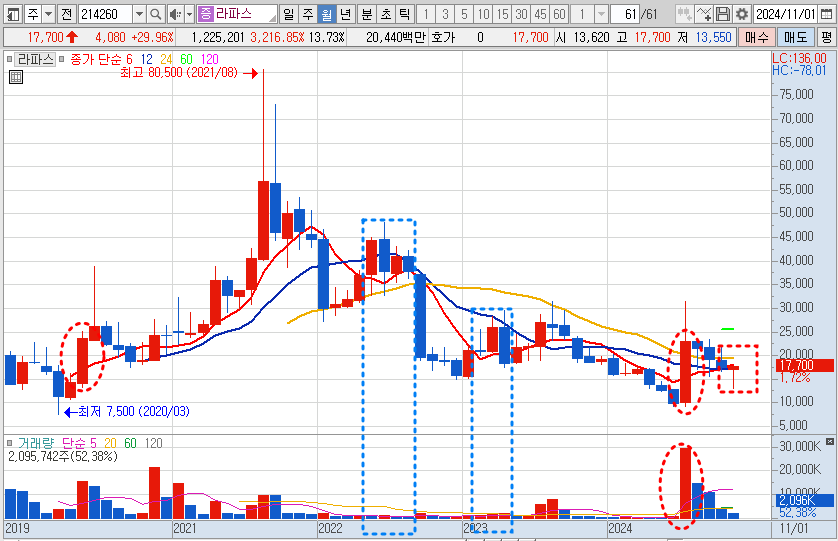Click the 호가 quote label
The height and width of the screenshot is (541, 838).
[x=443, y=37]
